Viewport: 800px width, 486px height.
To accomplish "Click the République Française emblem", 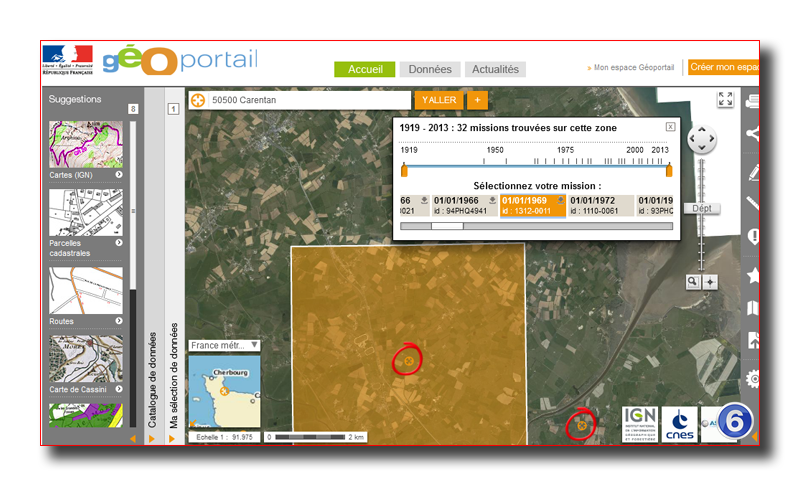I will (68, 60).
